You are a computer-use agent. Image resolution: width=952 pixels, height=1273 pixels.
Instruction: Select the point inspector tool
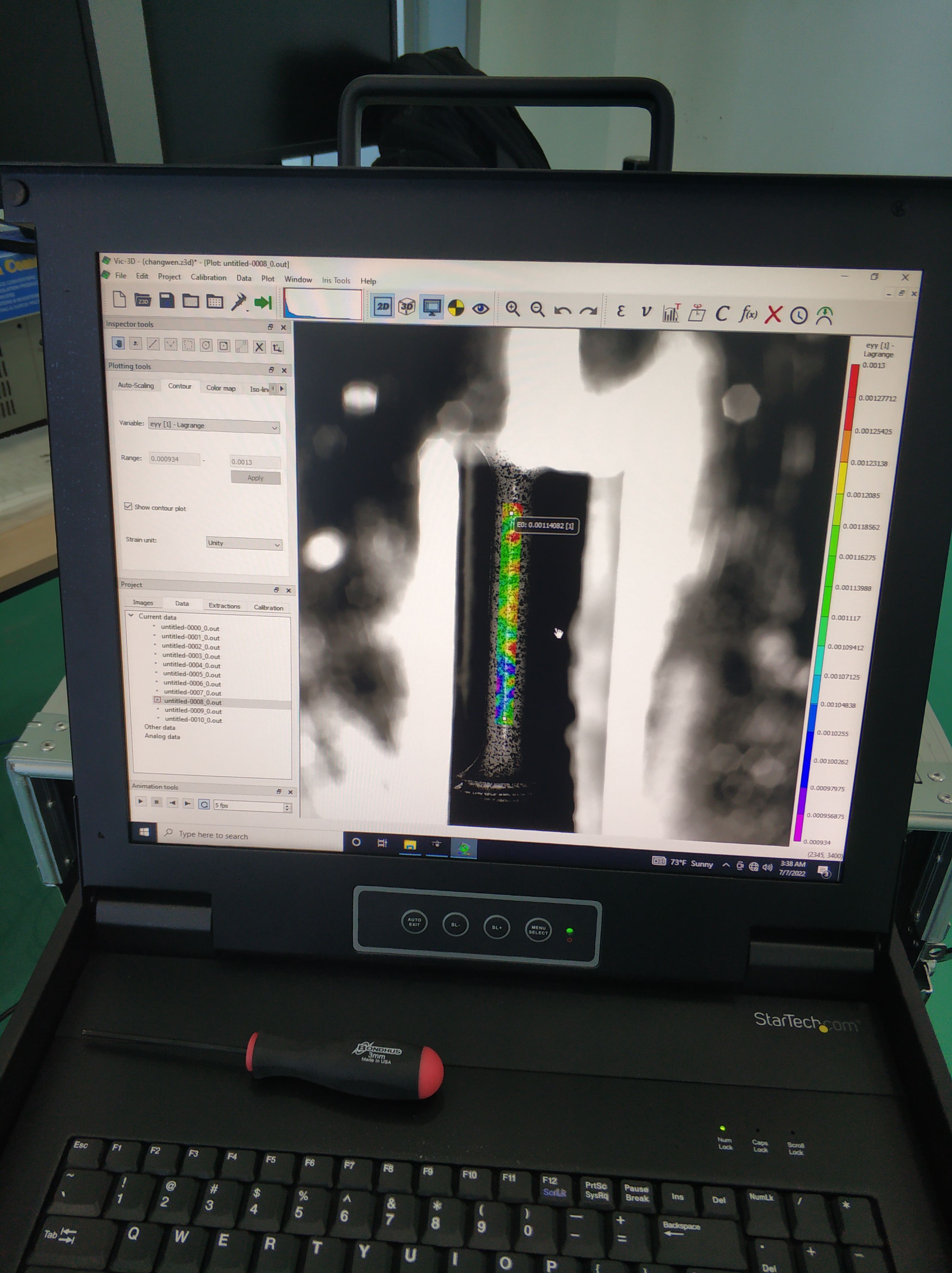[136, 344]
